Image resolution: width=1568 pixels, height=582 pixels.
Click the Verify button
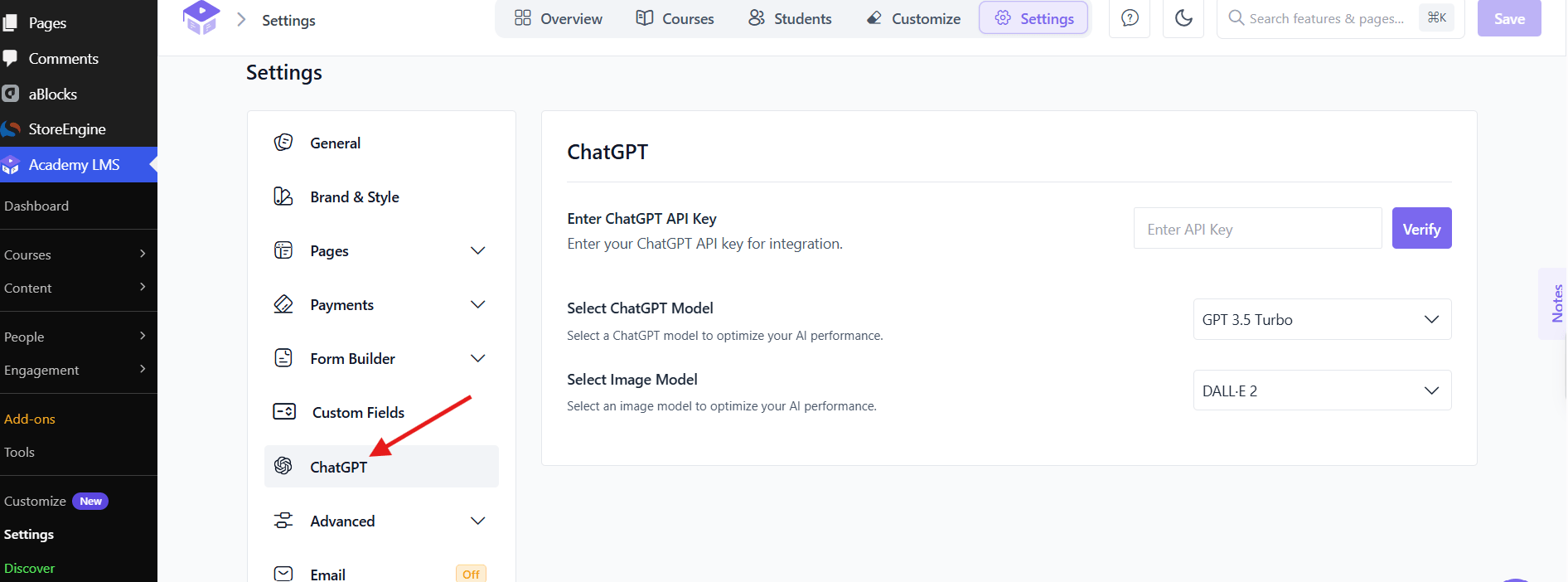point(1421,228)
